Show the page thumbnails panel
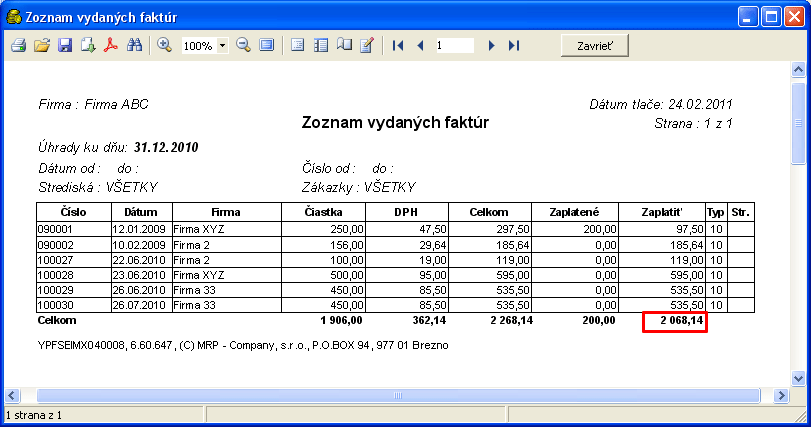The height and width of the screenshot is (427, 811). [321, 45]
